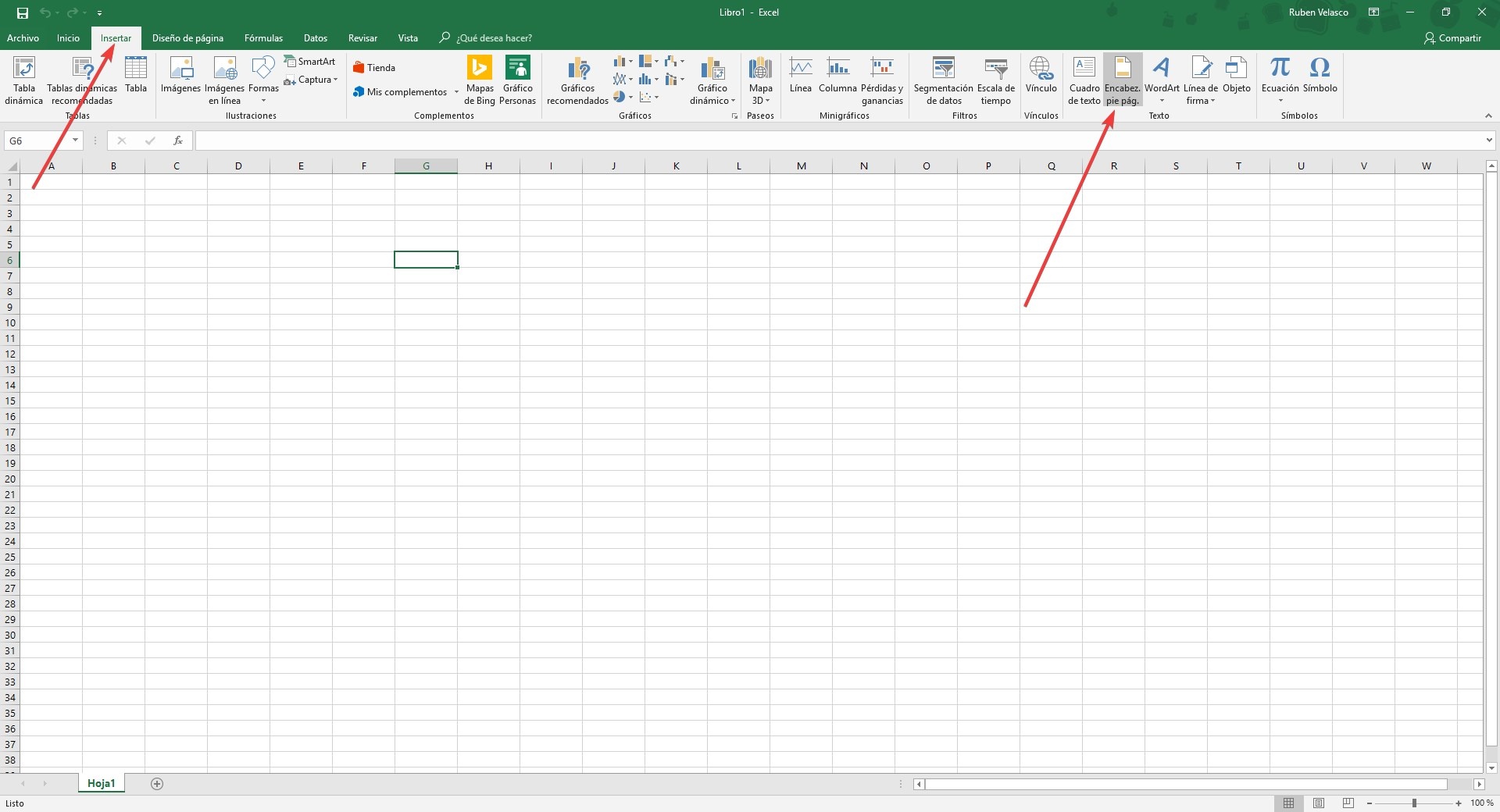This screenshot has width=1500, height=812.
Task: Click Escala de tiempo
Action: click(x=996, y=80)
